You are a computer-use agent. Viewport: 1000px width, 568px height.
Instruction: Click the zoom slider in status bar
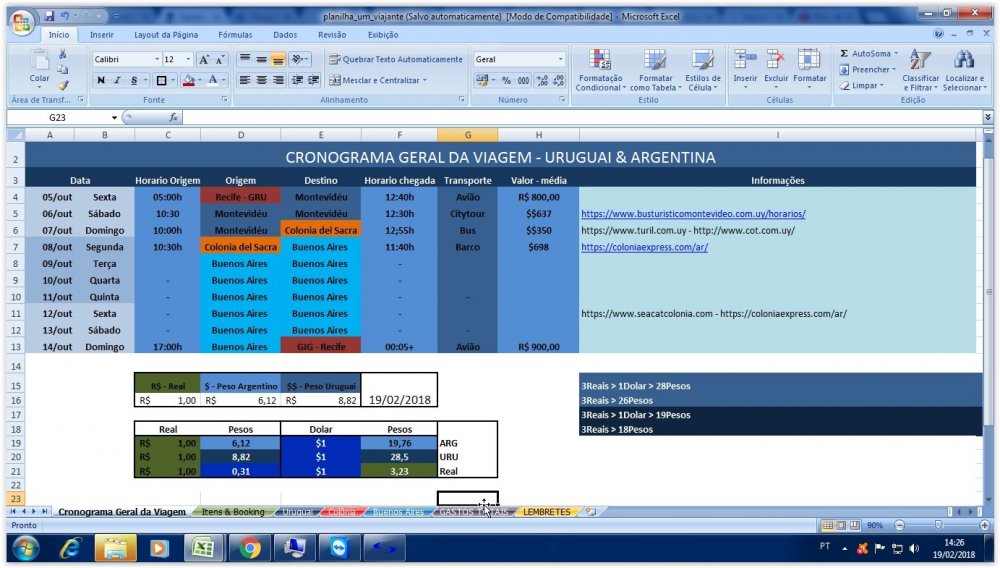[x=937, y=525]
